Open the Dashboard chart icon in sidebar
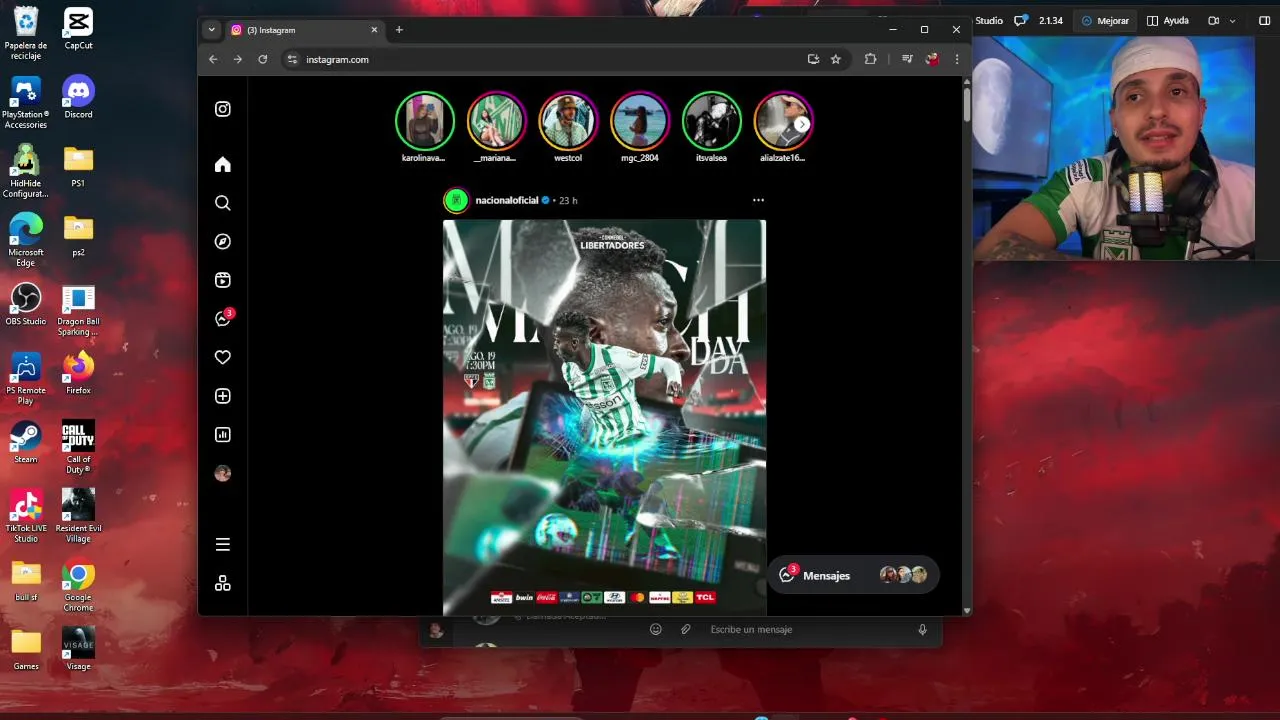 coord(223,435)
